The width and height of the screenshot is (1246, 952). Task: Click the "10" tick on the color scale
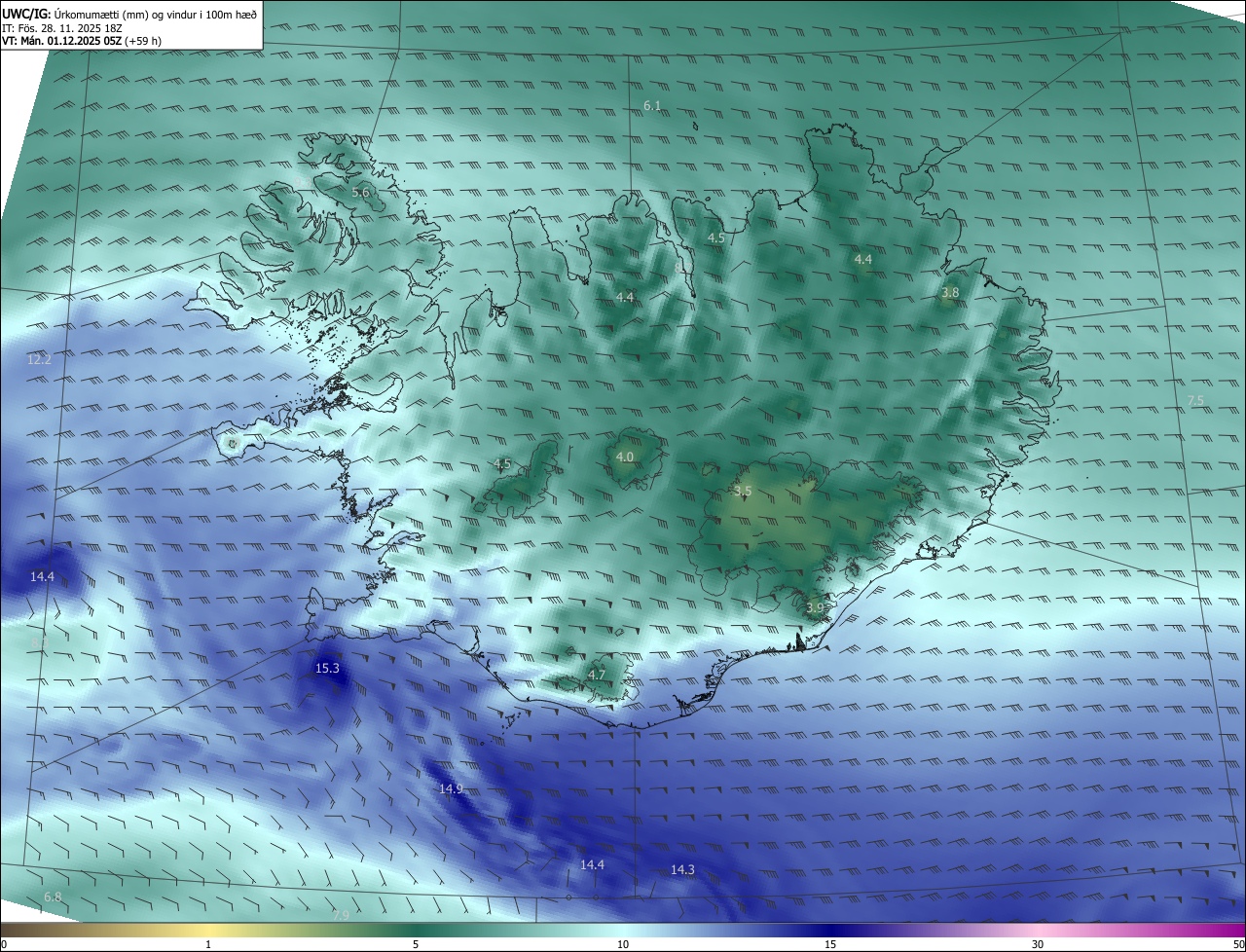[623, 944]
